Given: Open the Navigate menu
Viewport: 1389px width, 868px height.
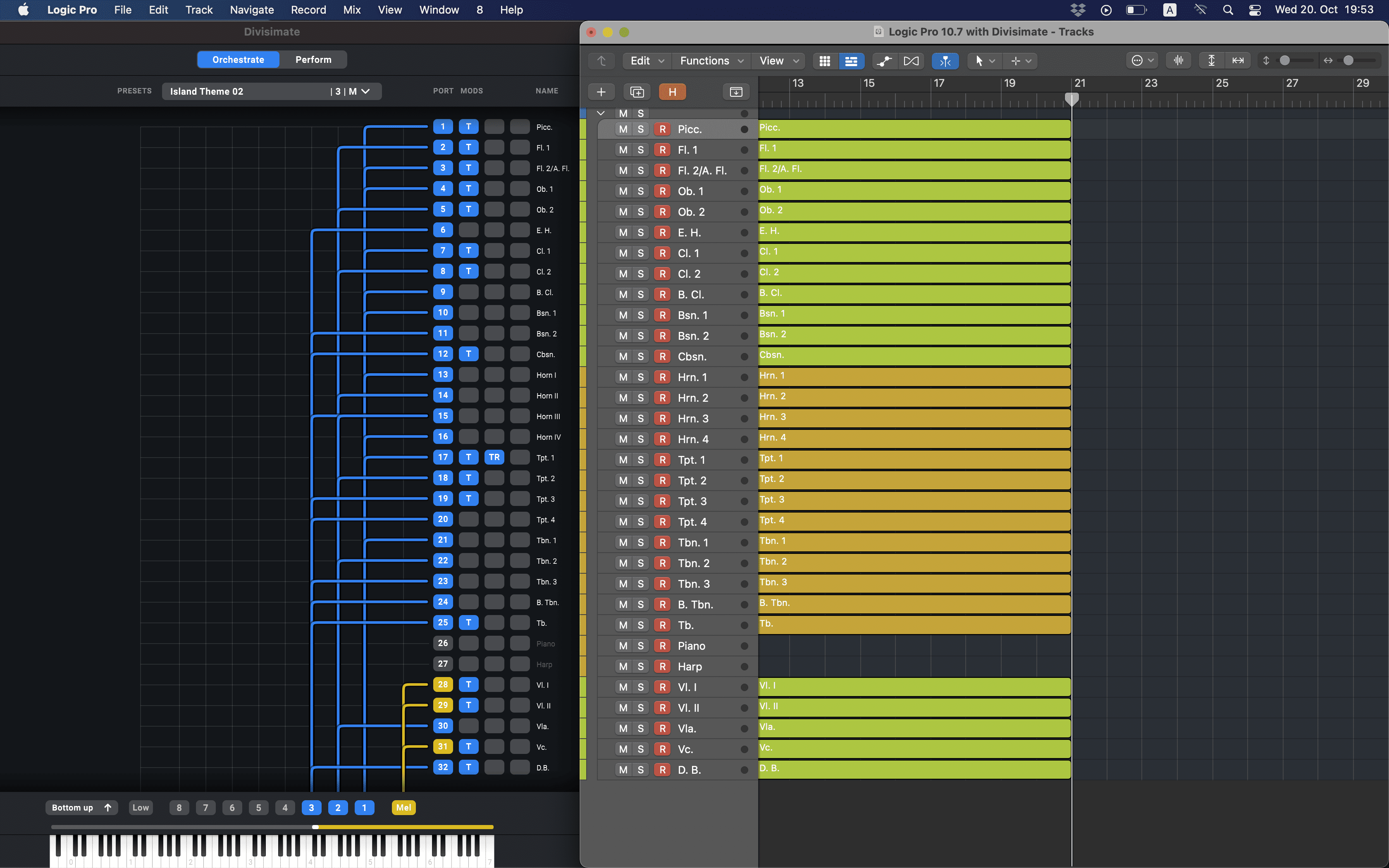Looking at the screenshot, I should tap(251, 10).
